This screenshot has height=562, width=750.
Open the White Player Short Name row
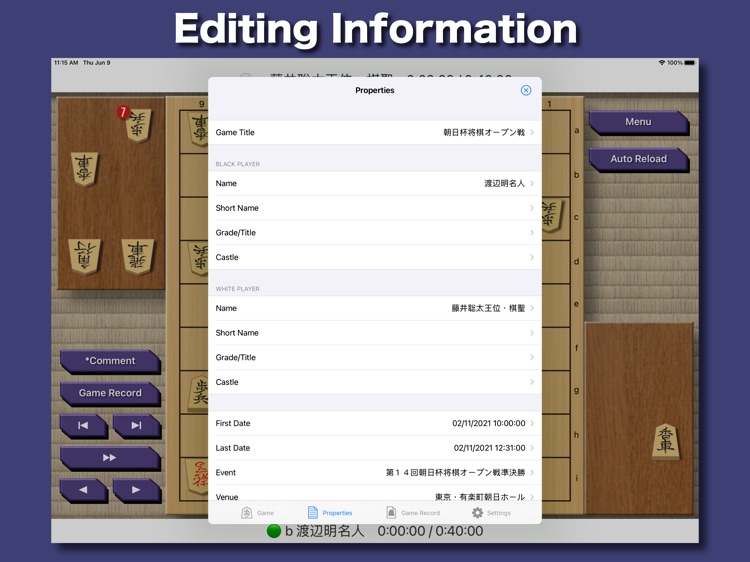375,333
